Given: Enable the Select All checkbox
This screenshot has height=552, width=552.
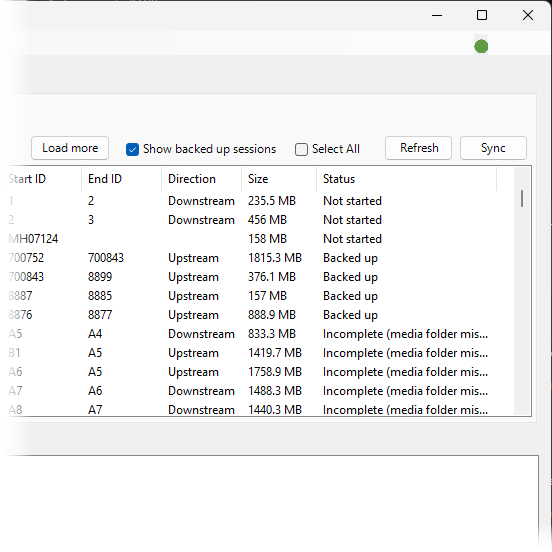Looking at the screenshot, I should click(301, 149).
